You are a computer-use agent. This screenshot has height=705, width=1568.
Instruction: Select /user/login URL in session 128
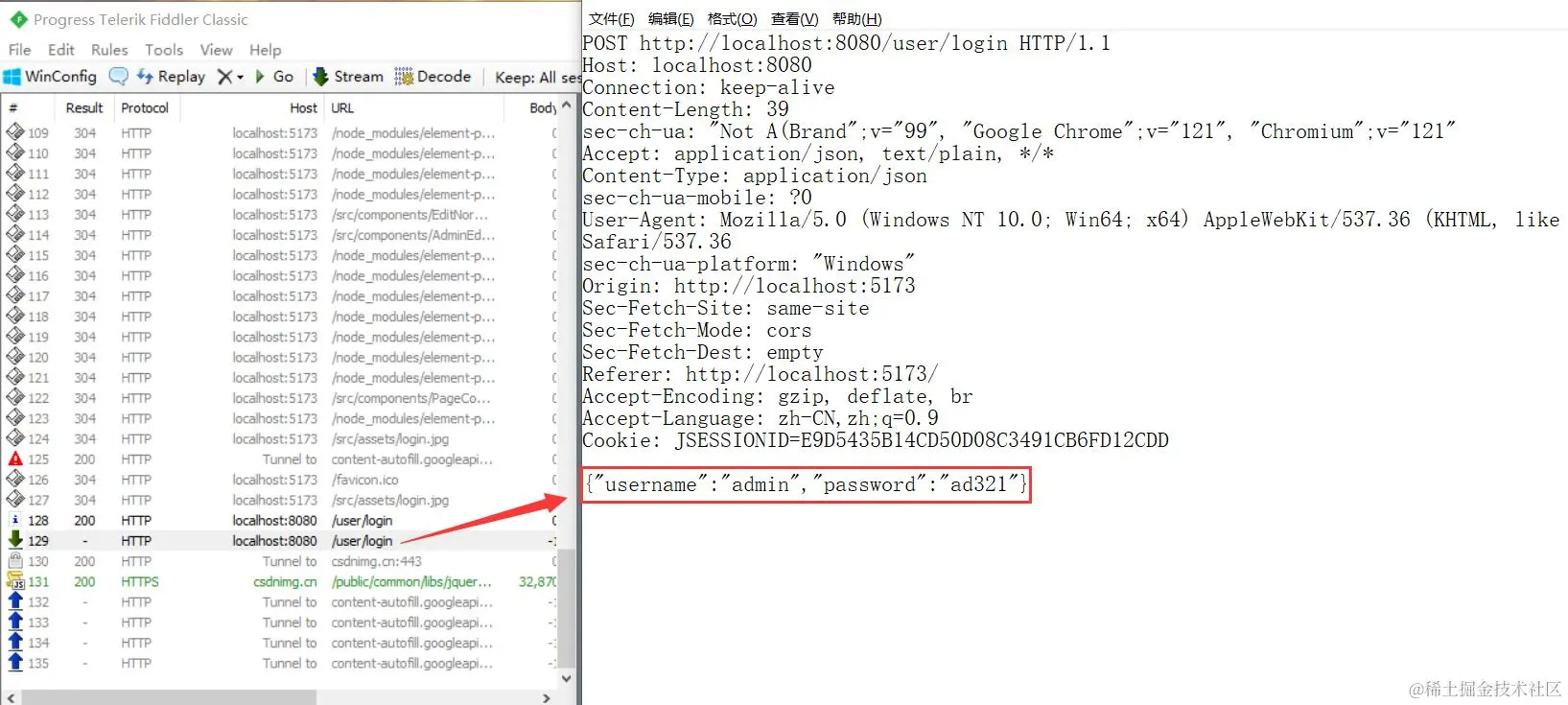pos(362,521)
